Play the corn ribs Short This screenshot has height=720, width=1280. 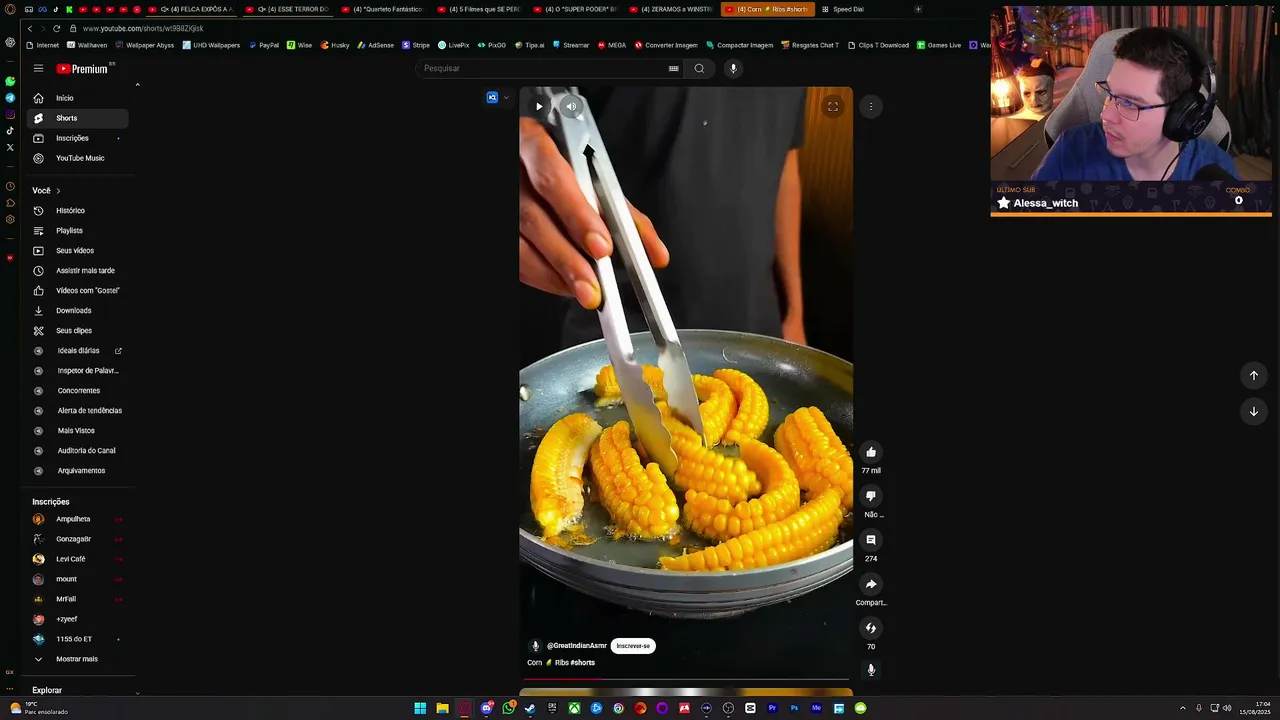pyautogui.click(x=539, y=106)
